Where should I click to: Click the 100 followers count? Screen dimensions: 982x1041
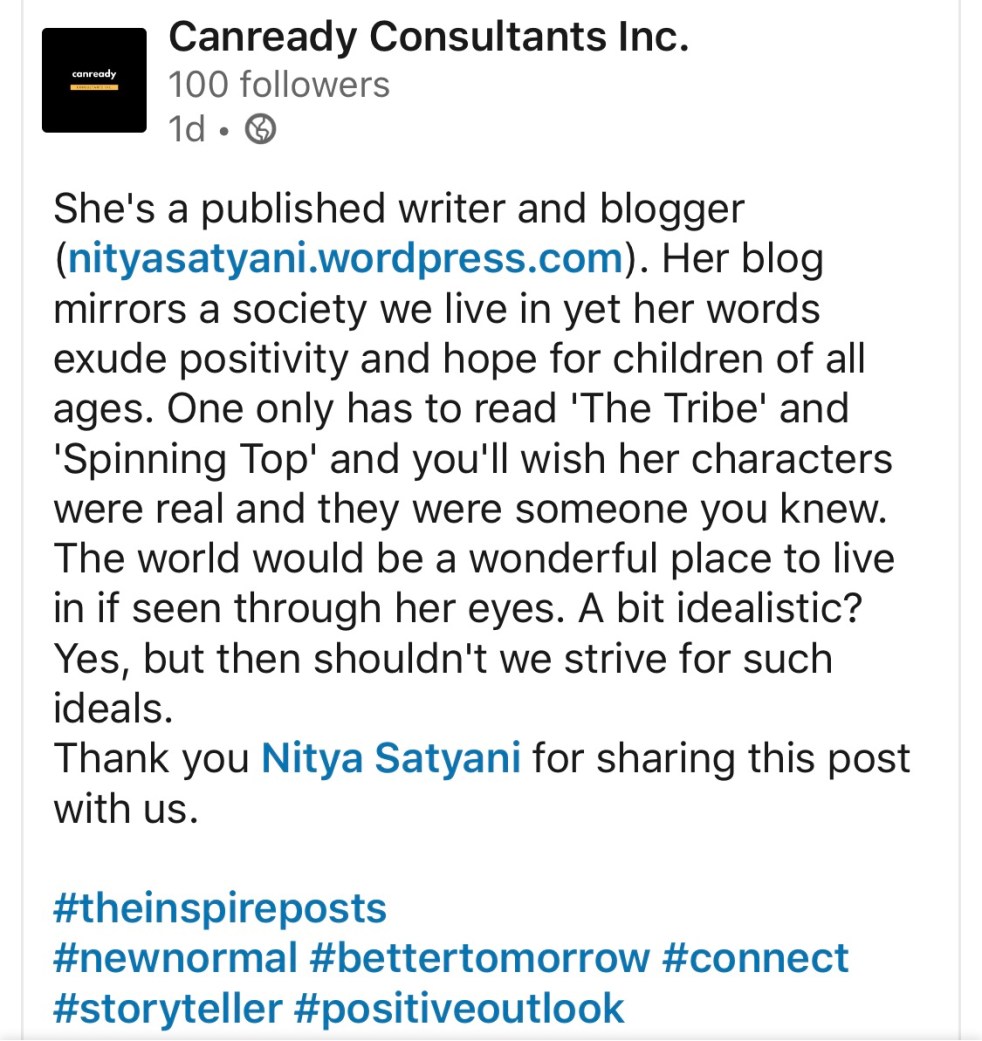click(x=279, y=85)
